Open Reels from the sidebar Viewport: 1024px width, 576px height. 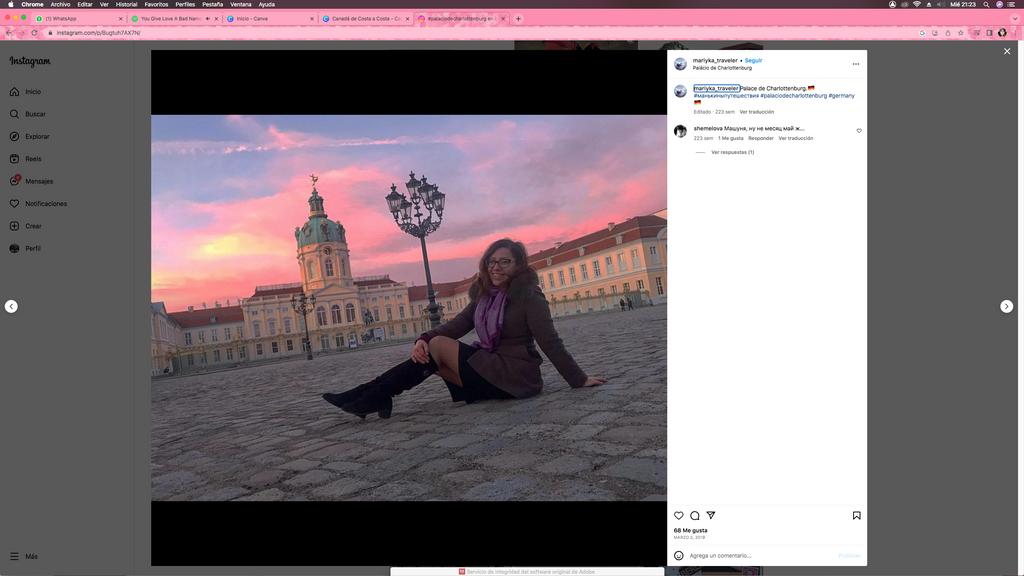point(26,159)
